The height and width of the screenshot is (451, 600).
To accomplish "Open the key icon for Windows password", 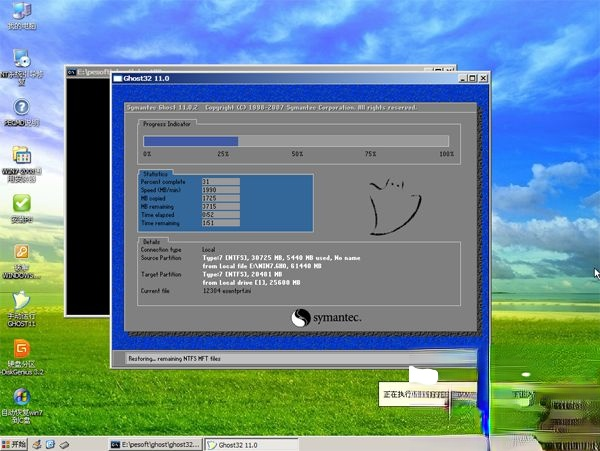I will point(21,262).
